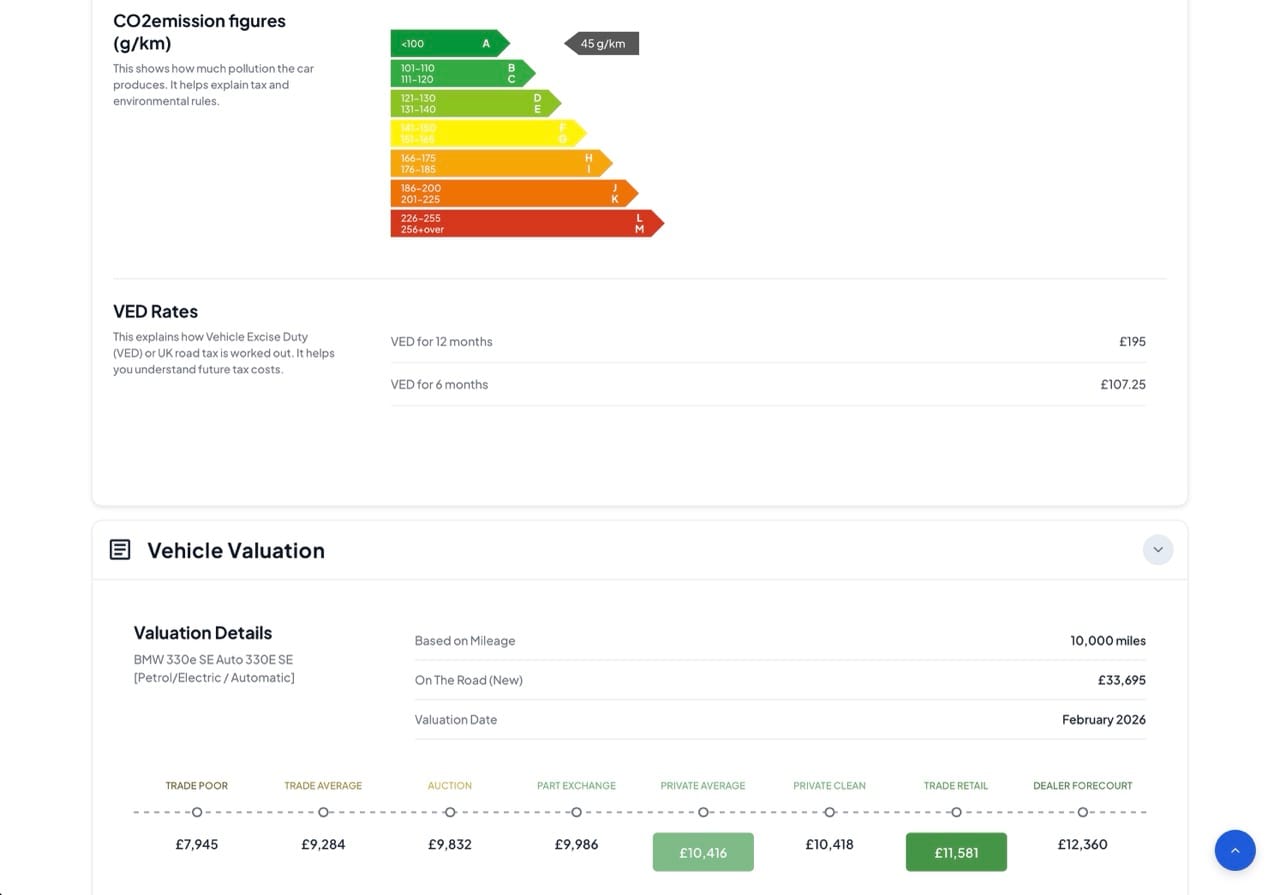Select the Trade Retail £11,581 value
1280x895 pixels.
(956, 852)
